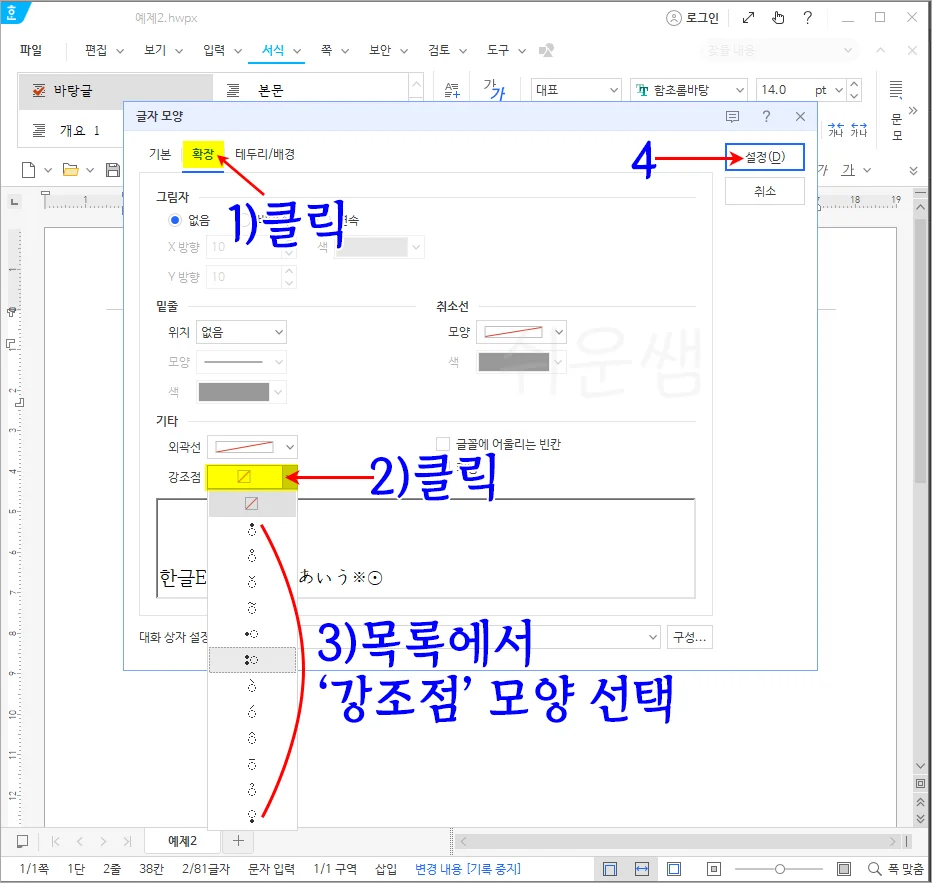
Task: Click the New document icon
Action: coord(27,169)
